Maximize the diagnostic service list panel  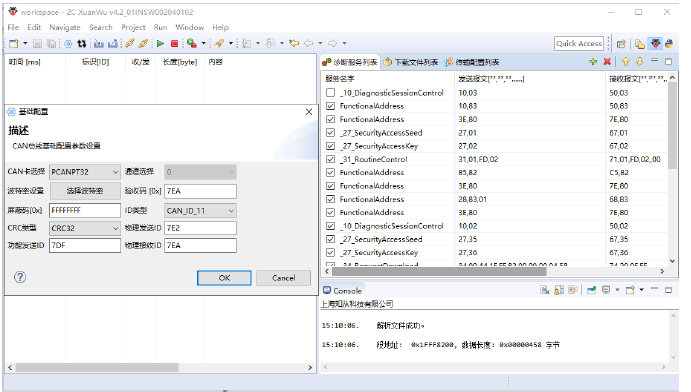[x=669, y=62]
